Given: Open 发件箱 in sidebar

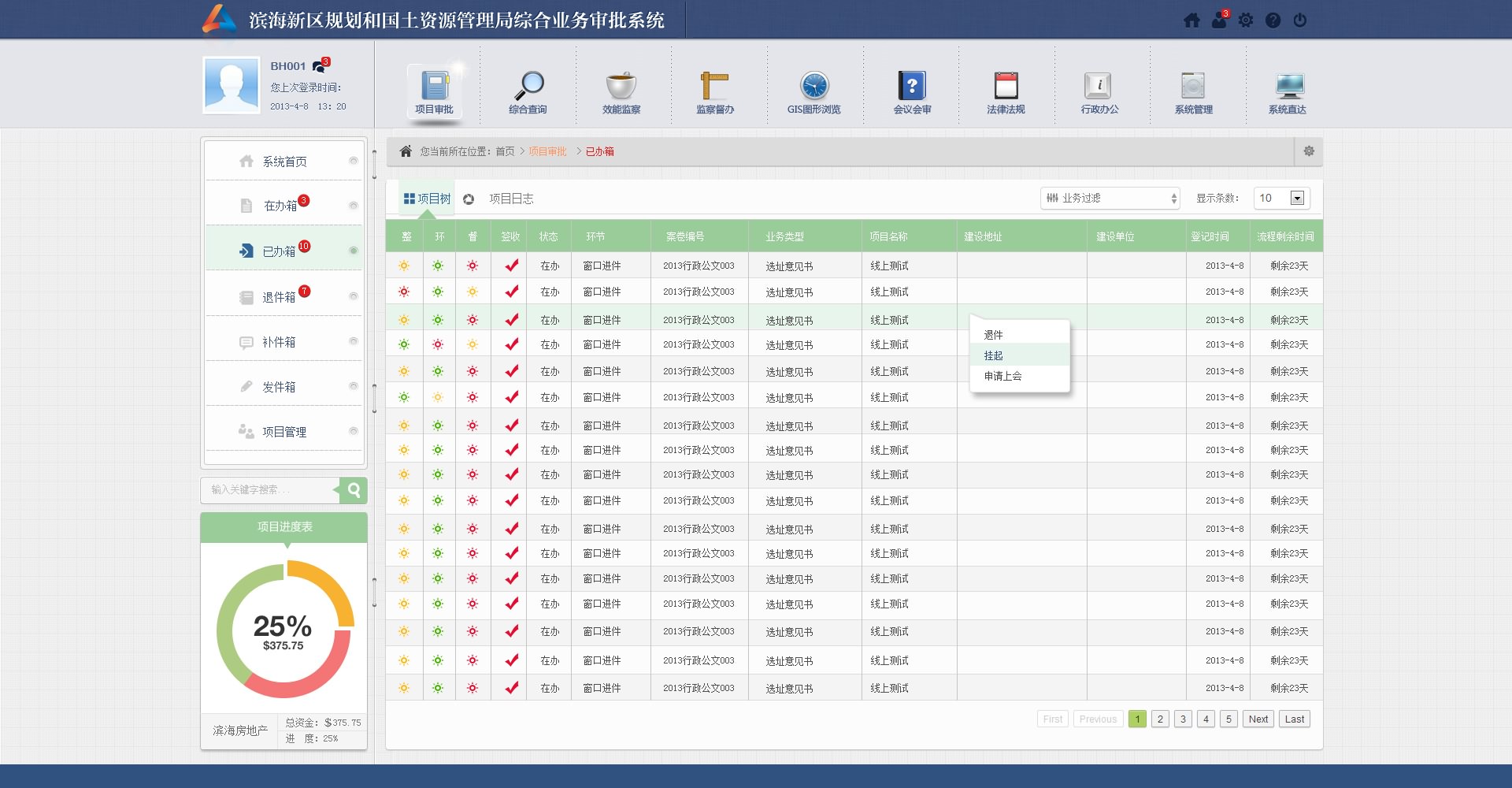Looking at the screenshot, I should (284, 387).
